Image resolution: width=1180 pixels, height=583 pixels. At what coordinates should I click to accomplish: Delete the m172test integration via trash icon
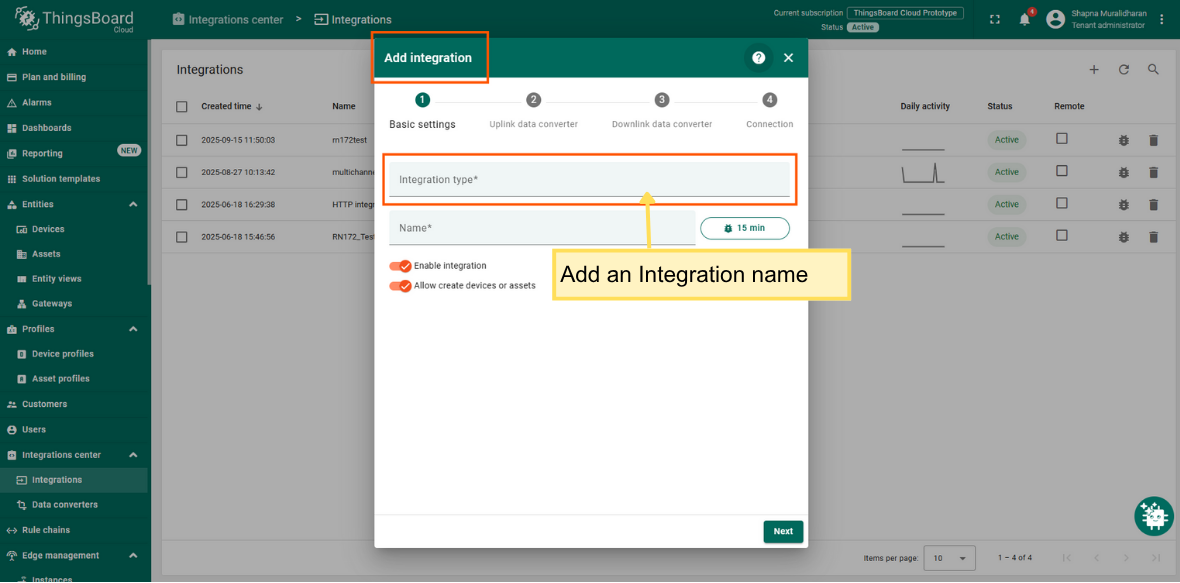pos(1153,141)
